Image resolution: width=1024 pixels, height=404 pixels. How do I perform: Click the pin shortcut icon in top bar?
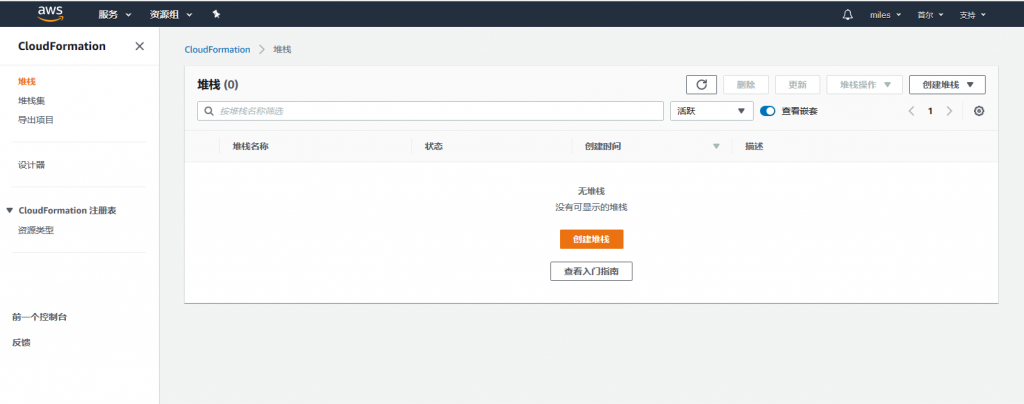coord(216,14)
